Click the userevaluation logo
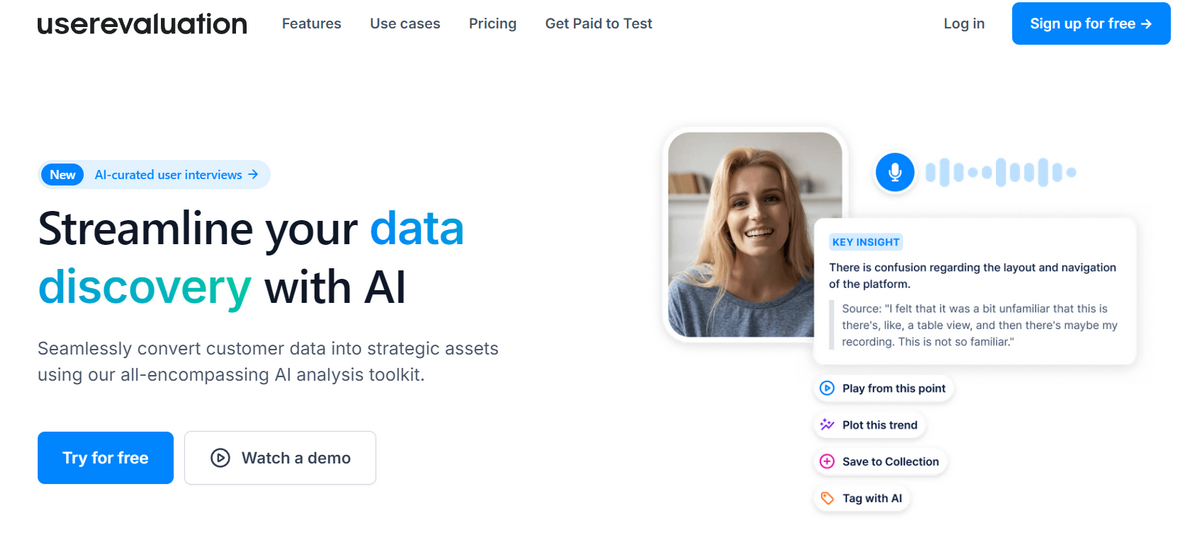Image resolution: width=1200 pixels, height=557 pixels. 142,24
